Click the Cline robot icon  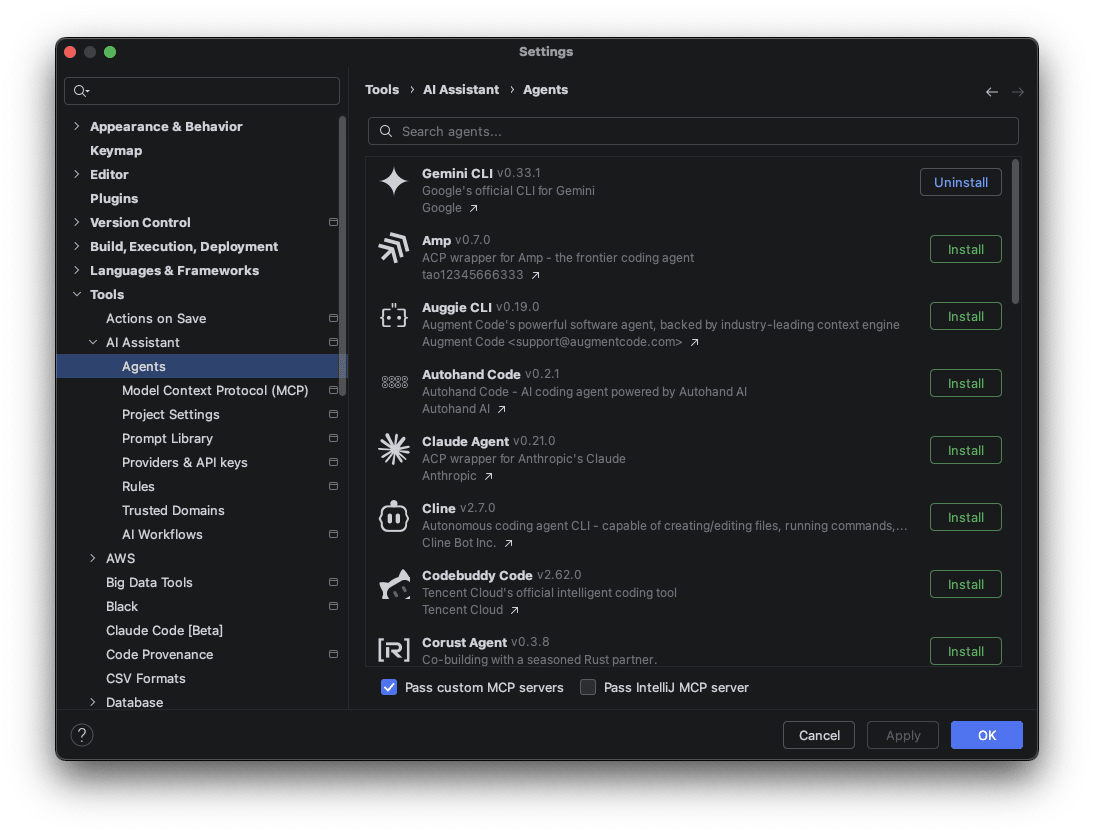coord(394,517)
